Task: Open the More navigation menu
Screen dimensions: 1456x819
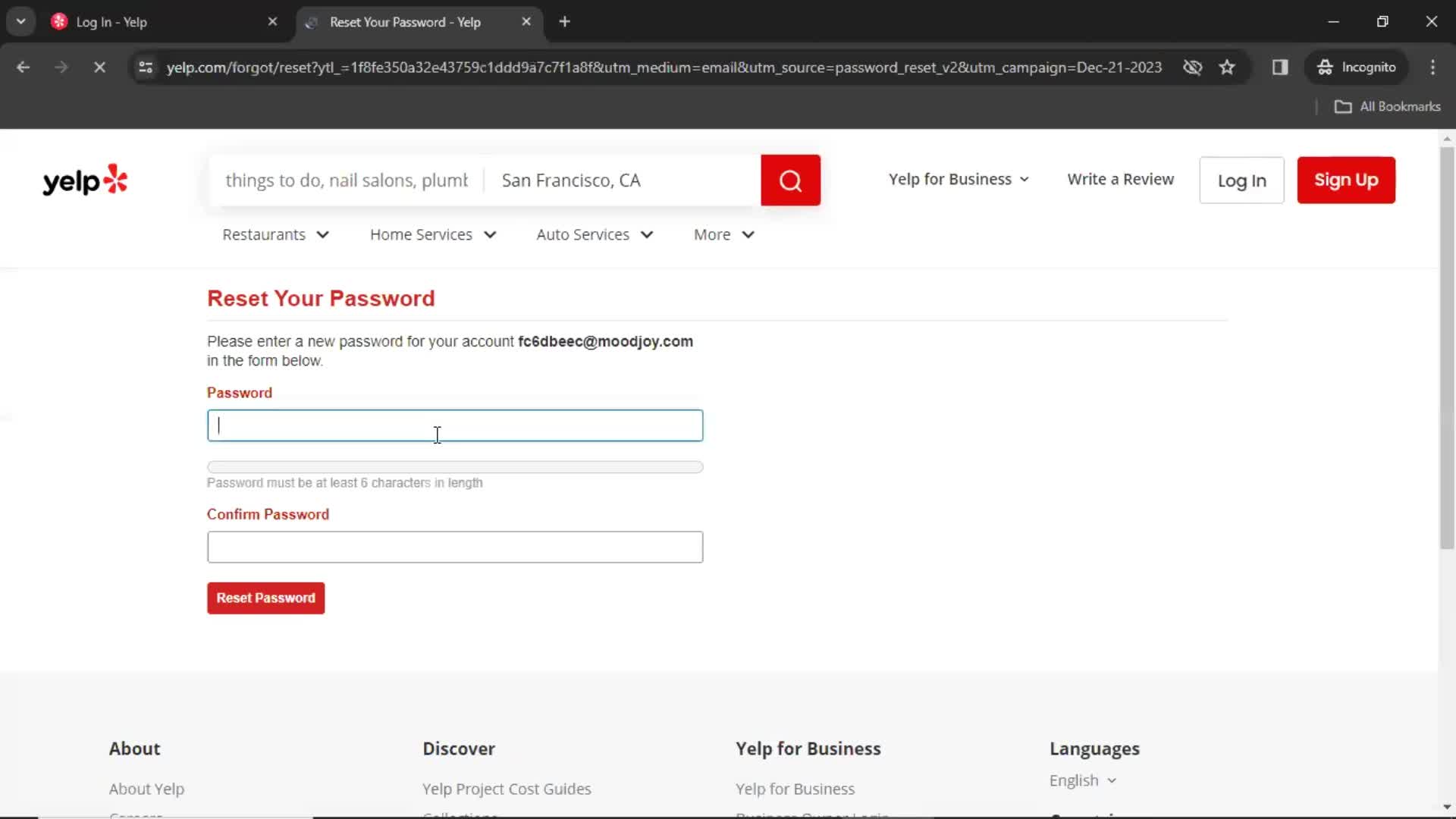Action: click(x=723, y=234)
